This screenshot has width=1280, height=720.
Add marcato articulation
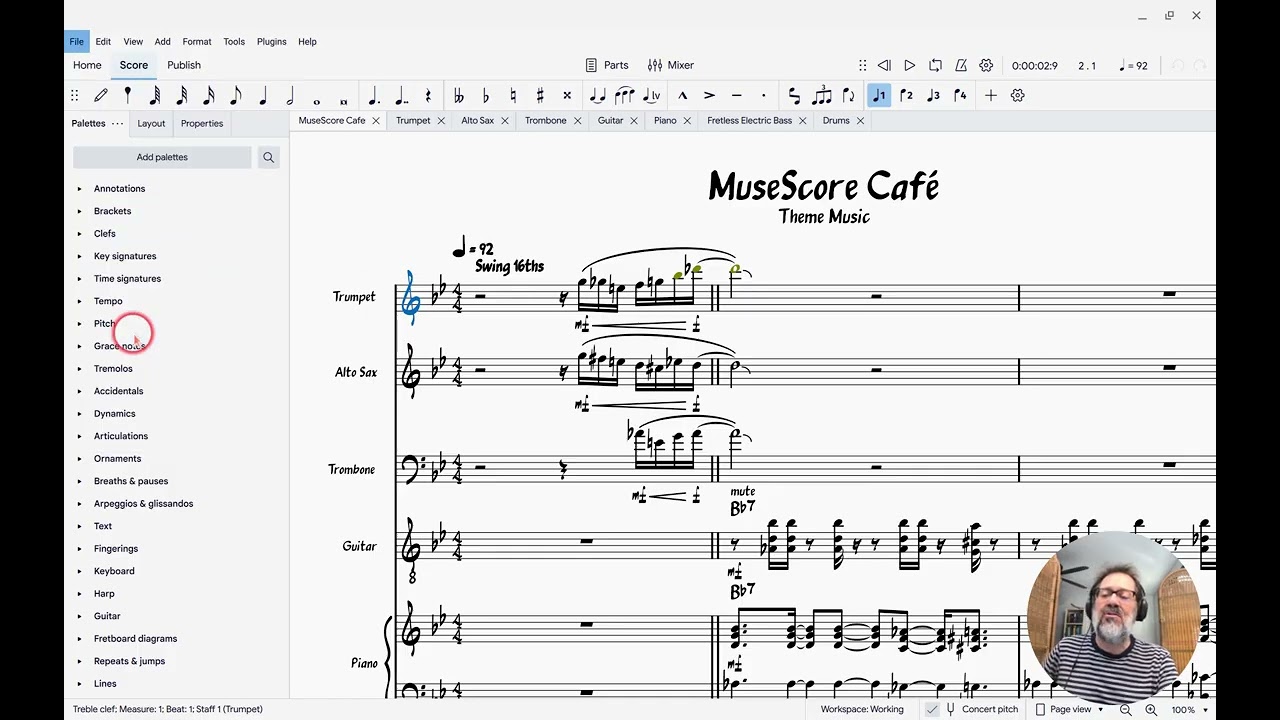coord(683,95)
